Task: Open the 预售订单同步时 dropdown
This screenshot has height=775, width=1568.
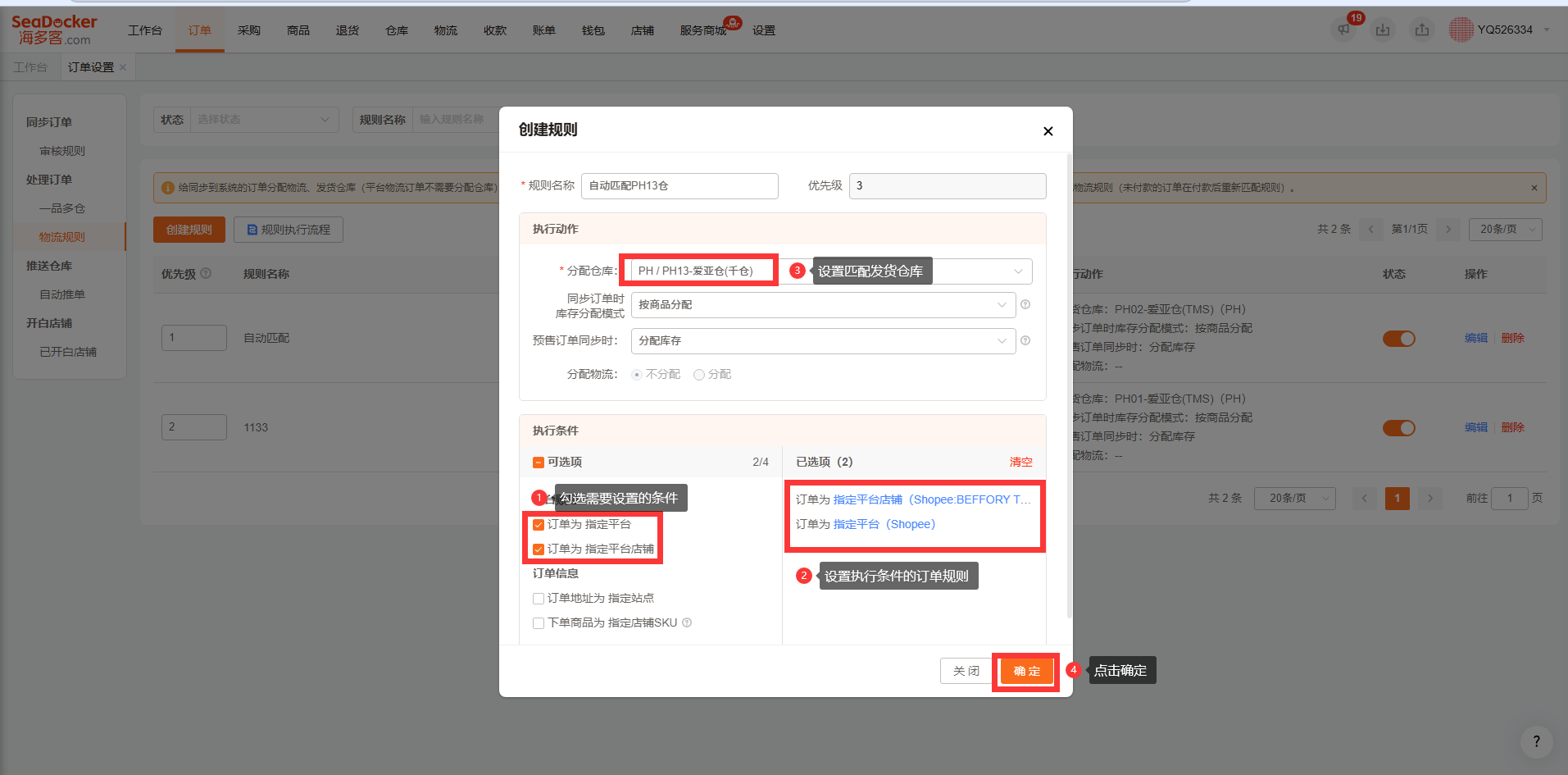Action: pyautogui.click(x=823, y=341)
